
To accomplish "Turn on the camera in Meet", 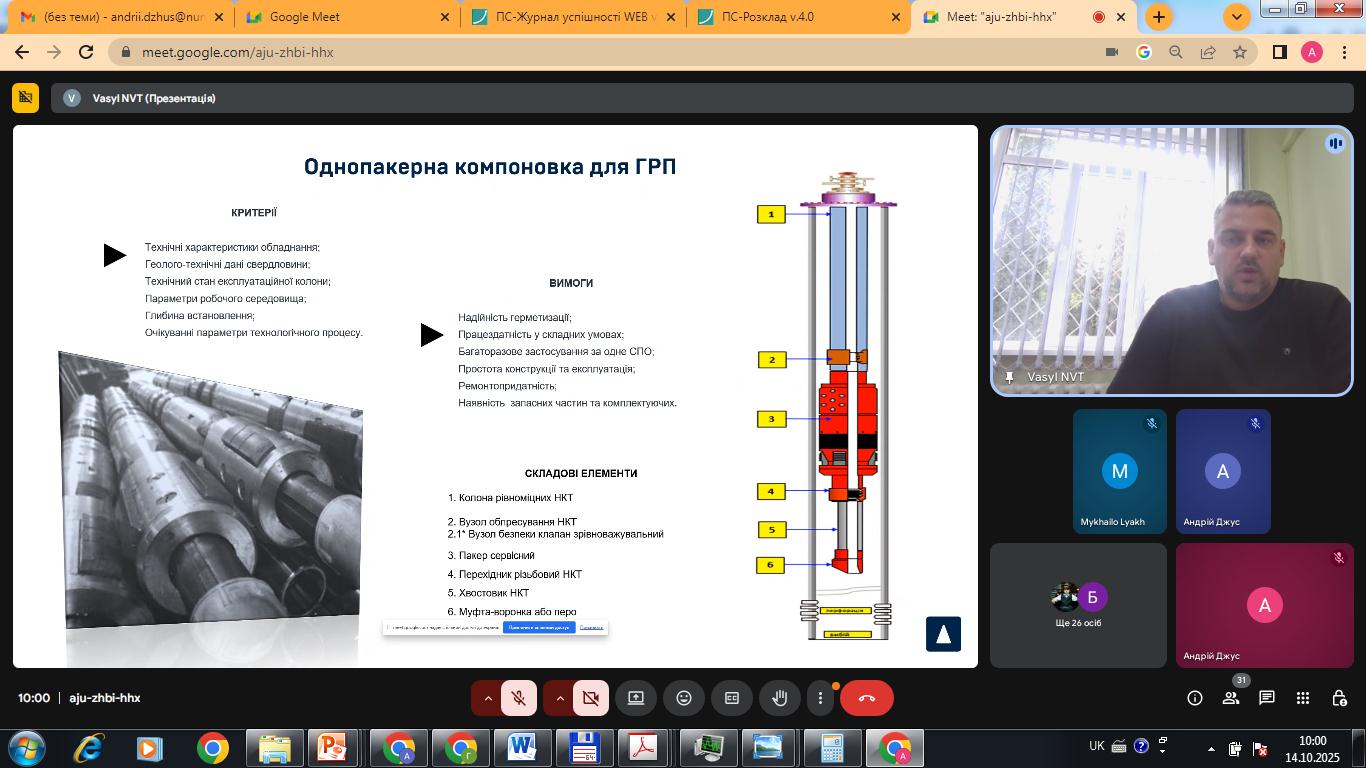I will [591, 698].
